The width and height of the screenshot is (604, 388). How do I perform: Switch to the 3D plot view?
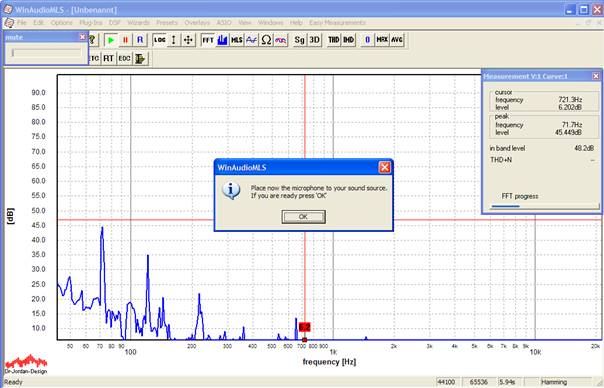[x=314, y=40]
